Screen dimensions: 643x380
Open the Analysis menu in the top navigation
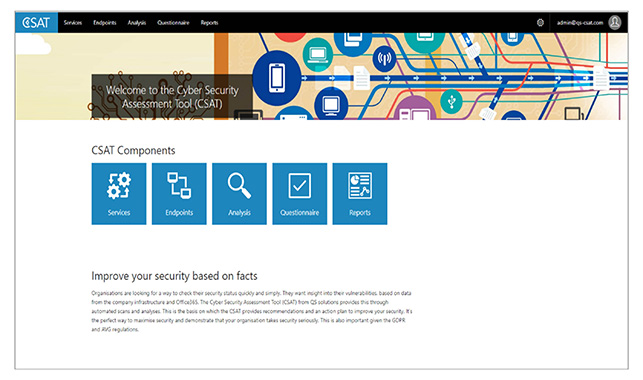tap(137, 23)
